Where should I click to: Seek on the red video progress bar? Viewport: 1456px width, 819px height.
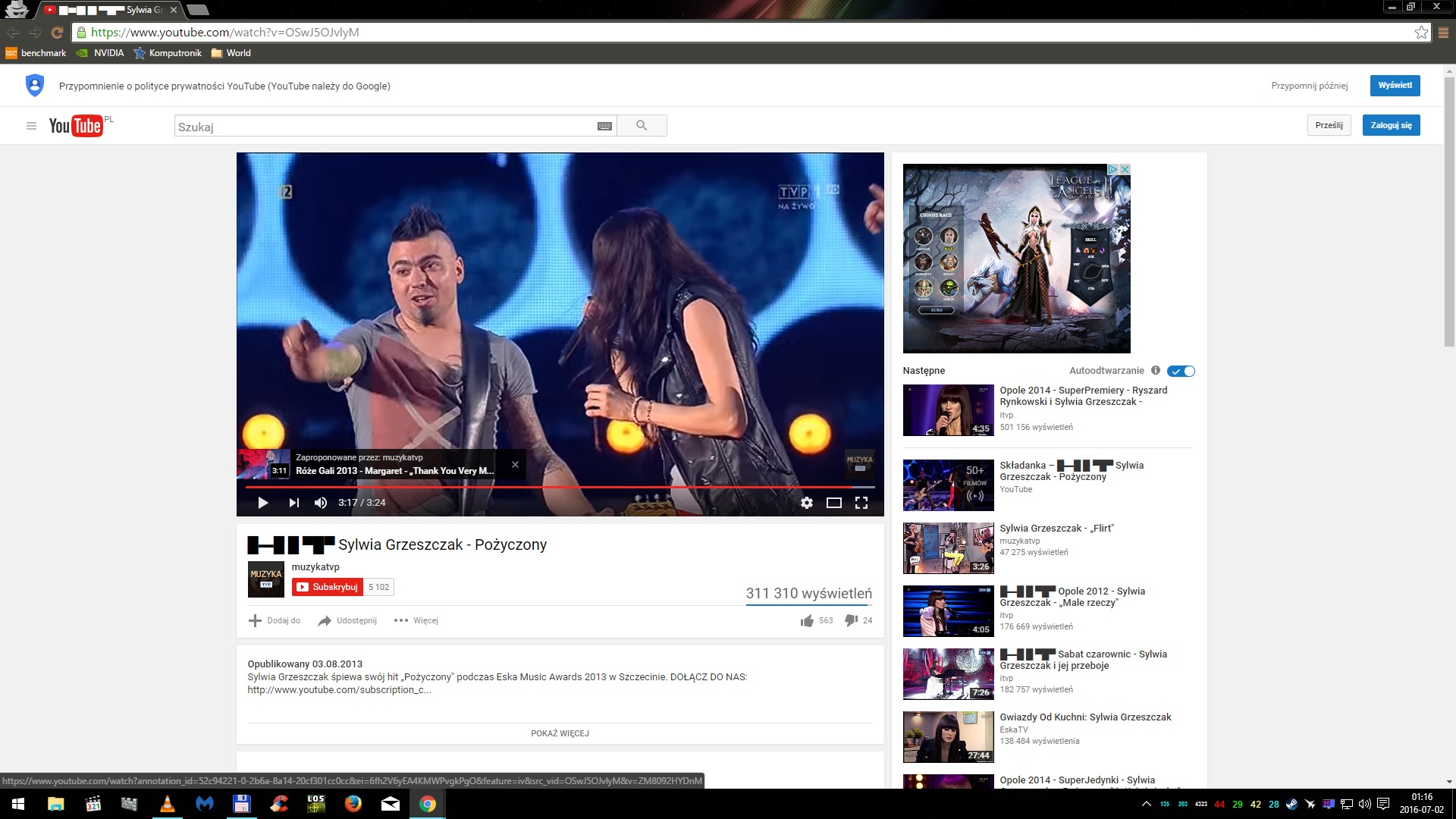[560, 487]
